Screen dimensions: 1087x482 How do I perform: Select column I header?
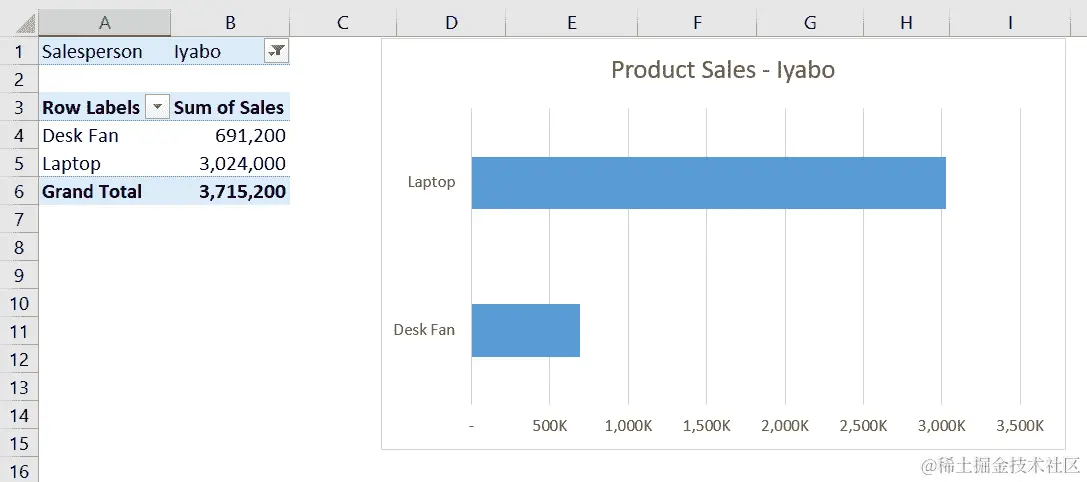click(x=1010, y=22)
